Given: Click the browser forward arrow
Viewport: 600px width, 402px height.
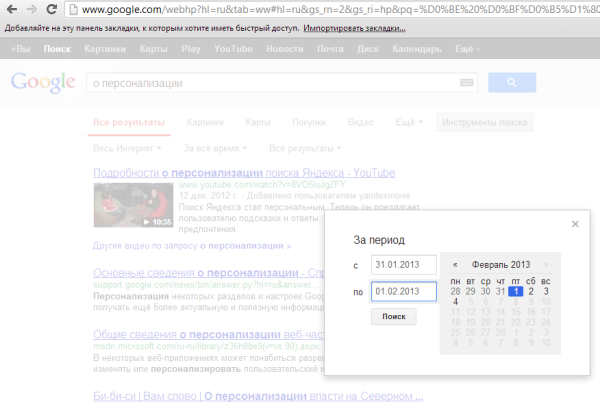Looking at the screenshot, I should coord(32,9).
